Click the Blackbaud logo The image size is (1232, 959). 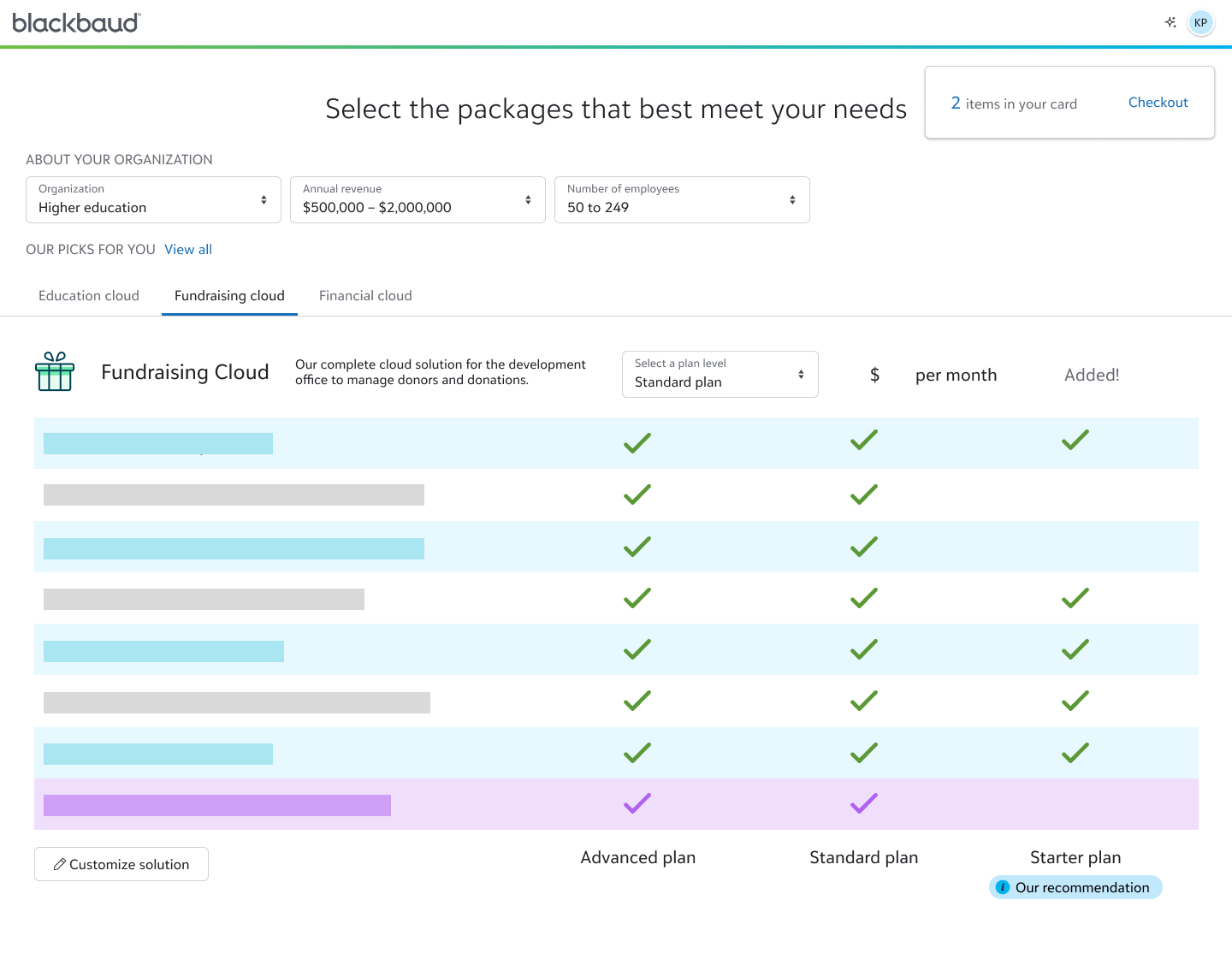[76, 23]
